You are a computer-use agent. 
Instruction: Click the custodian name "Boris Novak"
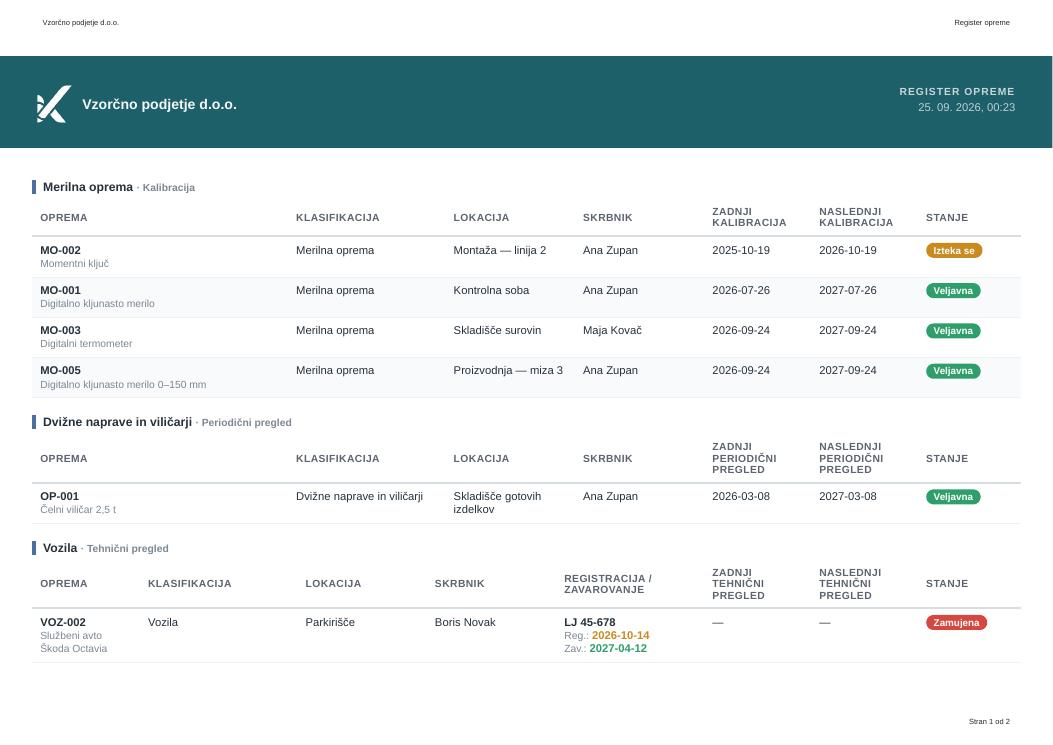click(x=465, y=622)
